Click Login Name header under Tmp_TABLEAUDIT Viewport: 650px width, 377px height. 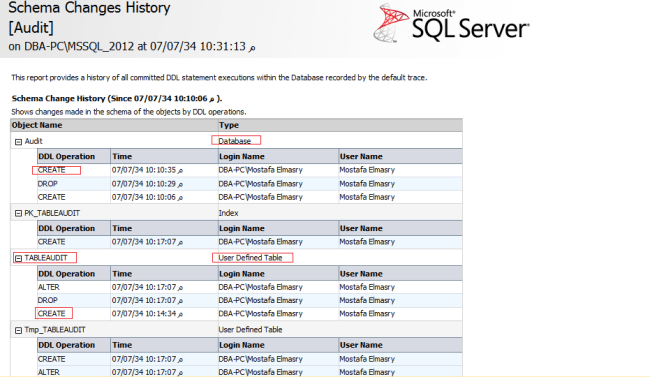(242, 345)
